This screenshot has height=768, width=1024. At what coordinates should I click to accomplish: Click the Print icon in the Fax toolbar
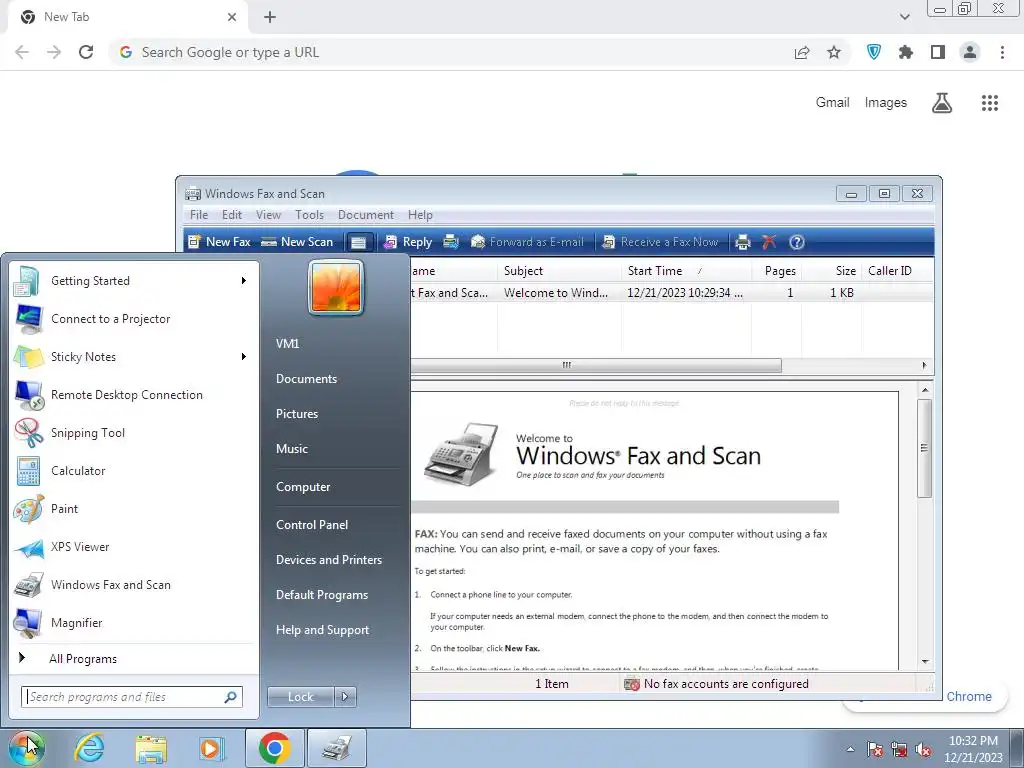pos(743,242)
